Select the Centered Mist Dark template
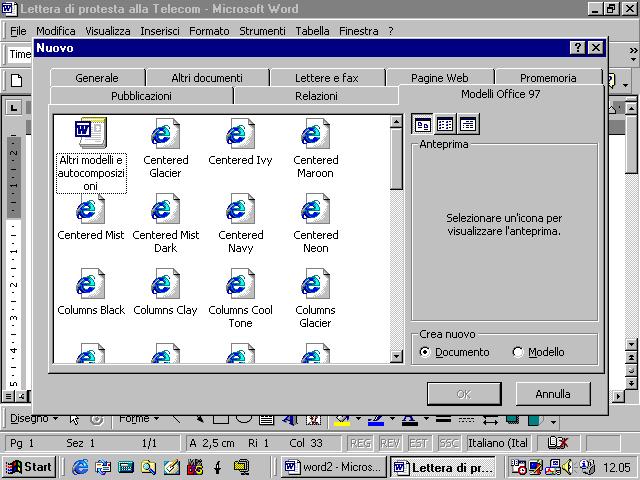Image resolution: width=640 pixels, height=480 pixels. click(165, 223)
